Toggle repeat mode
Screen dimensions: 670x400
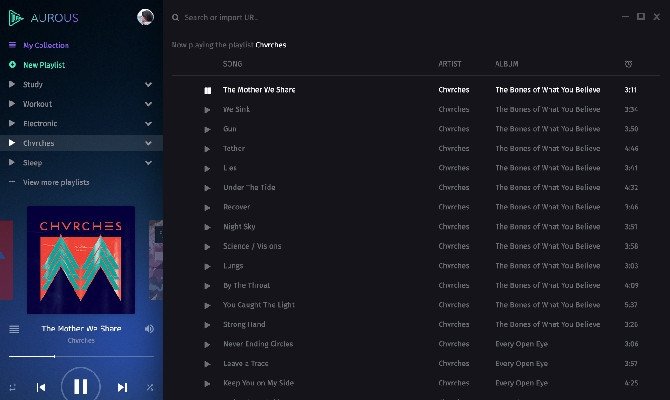(x=12, y=388)
